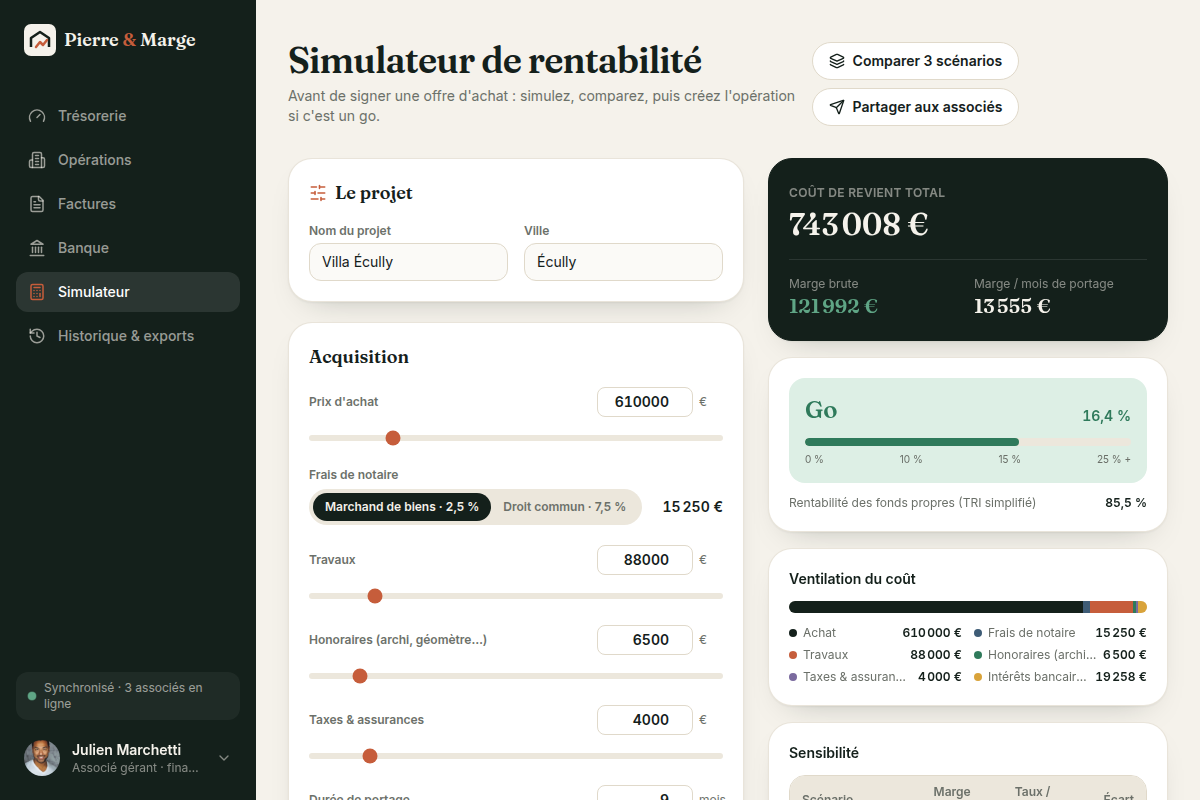The image size is (1200, 800).
Task: Click the Taxes & assurances slider handle
Action: click(x=370, y=756)
